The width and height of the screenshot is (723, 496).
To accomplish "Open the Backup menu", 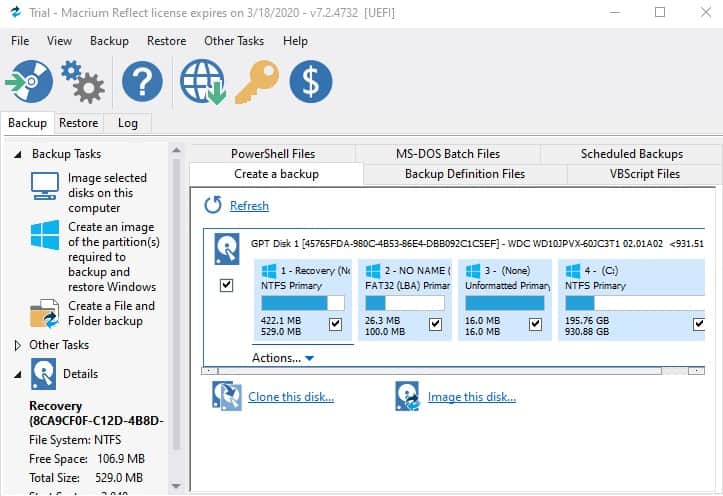I will [109, 41].
